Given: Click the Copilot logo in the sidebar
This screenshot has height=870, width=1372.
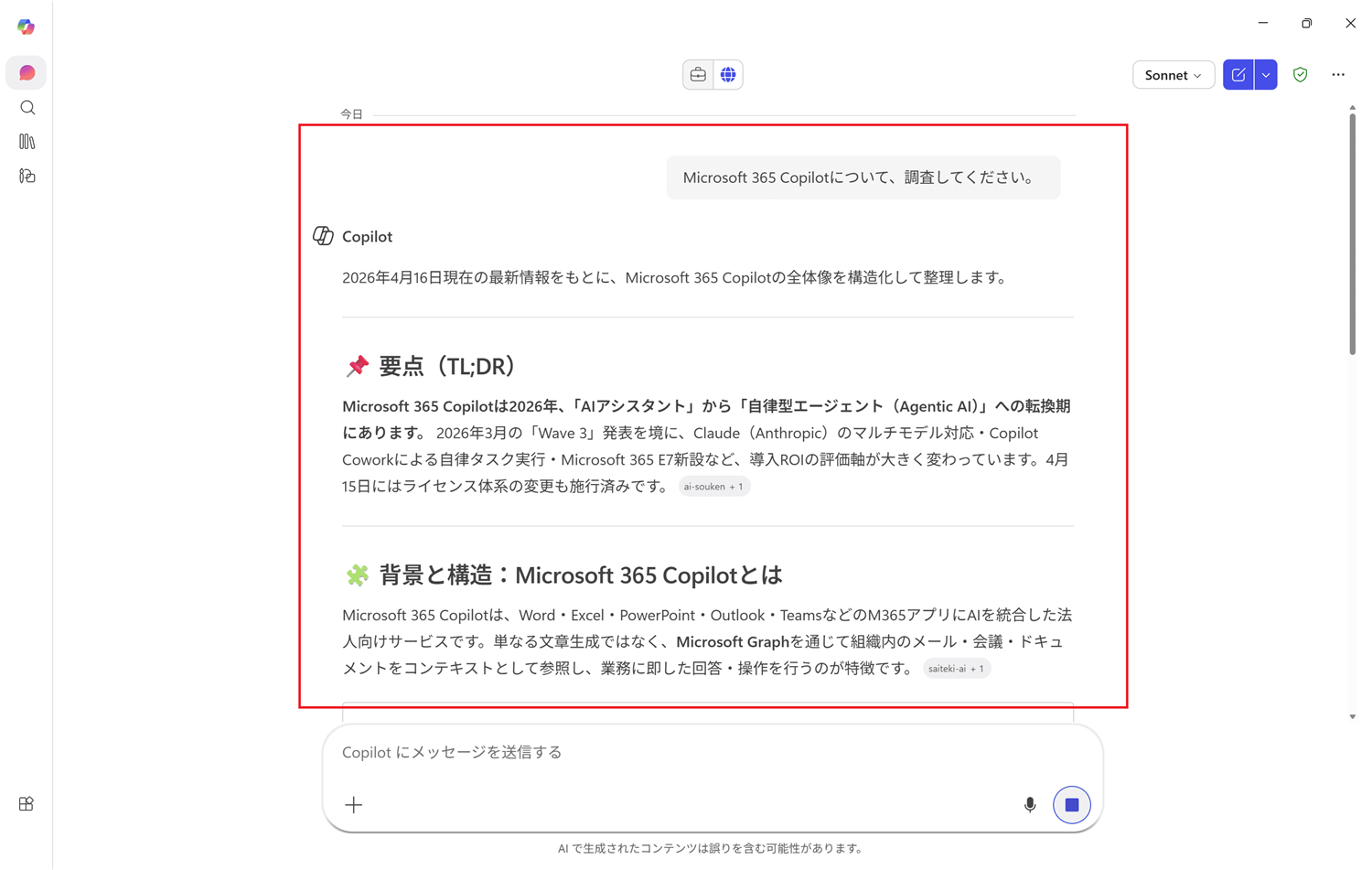Looking at the screenshot, I should 26,27.
